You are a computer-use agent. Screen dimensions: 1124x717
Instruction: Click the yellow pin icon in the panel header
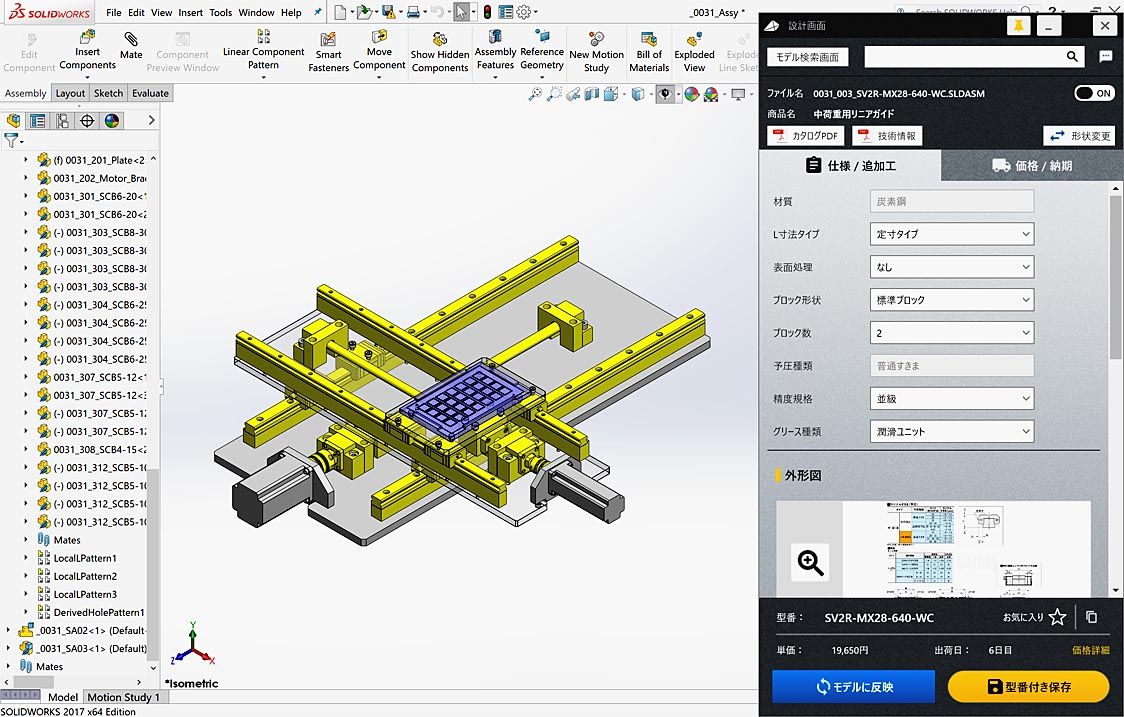point(1018,26)
